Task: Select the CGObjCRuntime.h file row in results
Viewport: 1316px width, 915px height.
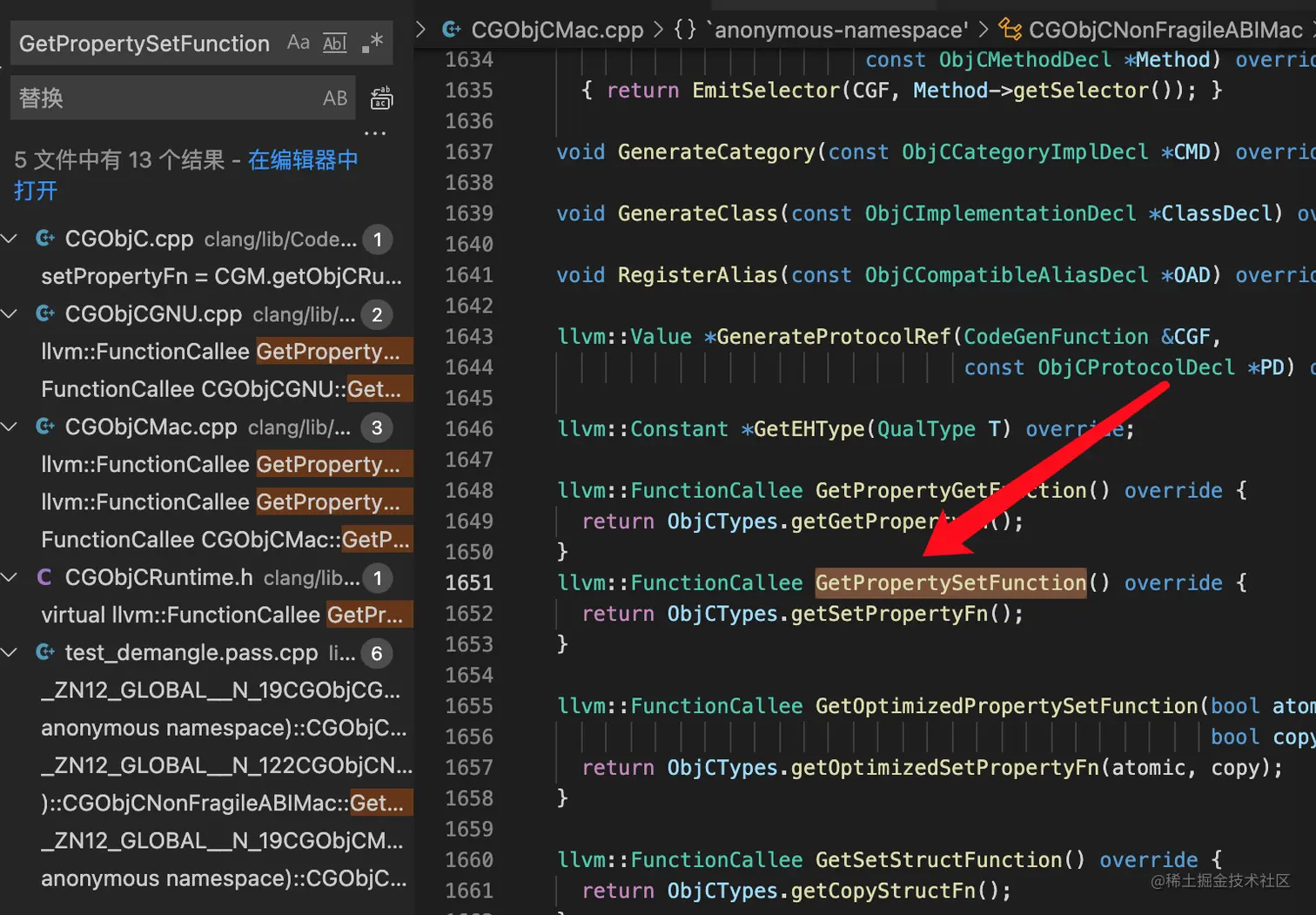Action: point(206,577)
